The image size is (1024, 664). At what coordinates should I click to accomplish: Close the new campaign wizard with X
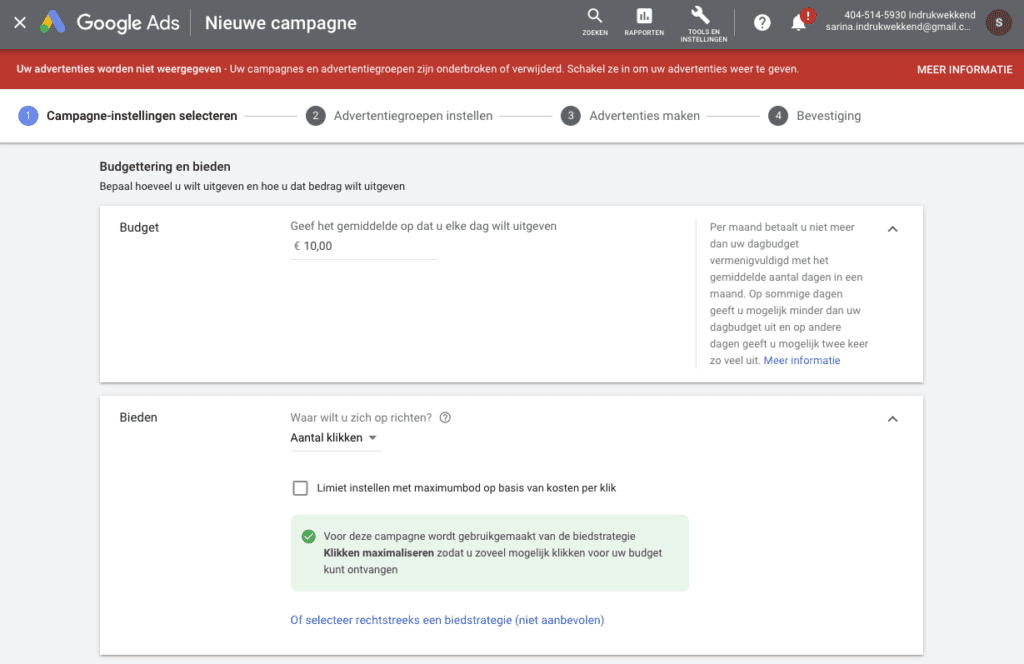(20, 23)
